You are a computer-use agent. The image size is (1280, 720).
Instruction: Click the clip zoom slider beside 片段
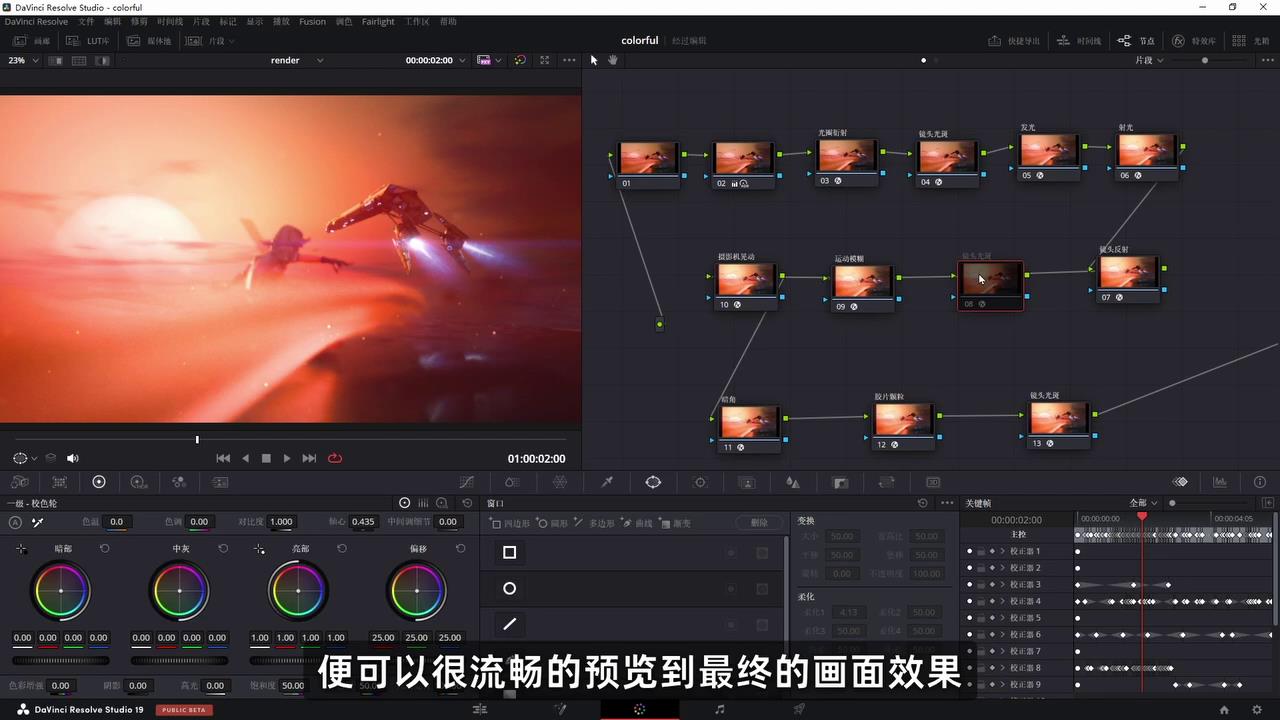[x=1205, y=60]
